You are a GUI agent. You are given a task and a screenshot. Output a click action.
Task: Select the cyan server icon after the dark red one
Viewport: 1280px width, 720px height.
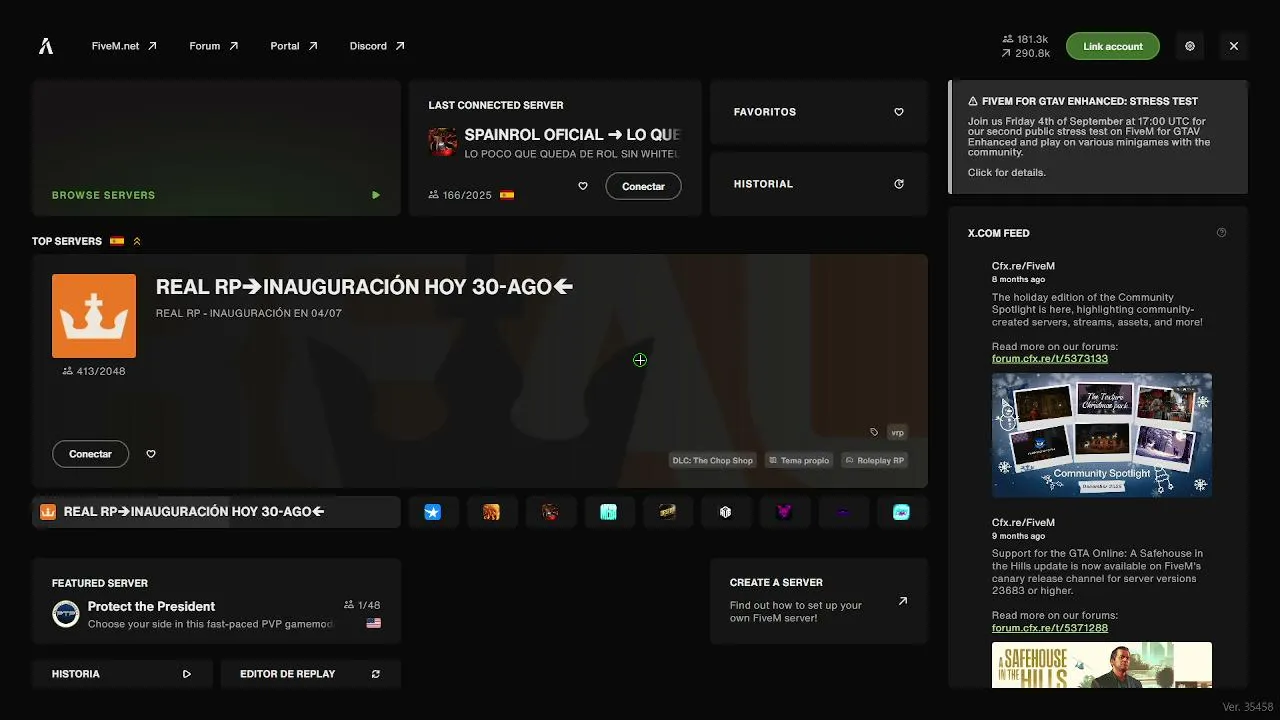pos(608,512)
